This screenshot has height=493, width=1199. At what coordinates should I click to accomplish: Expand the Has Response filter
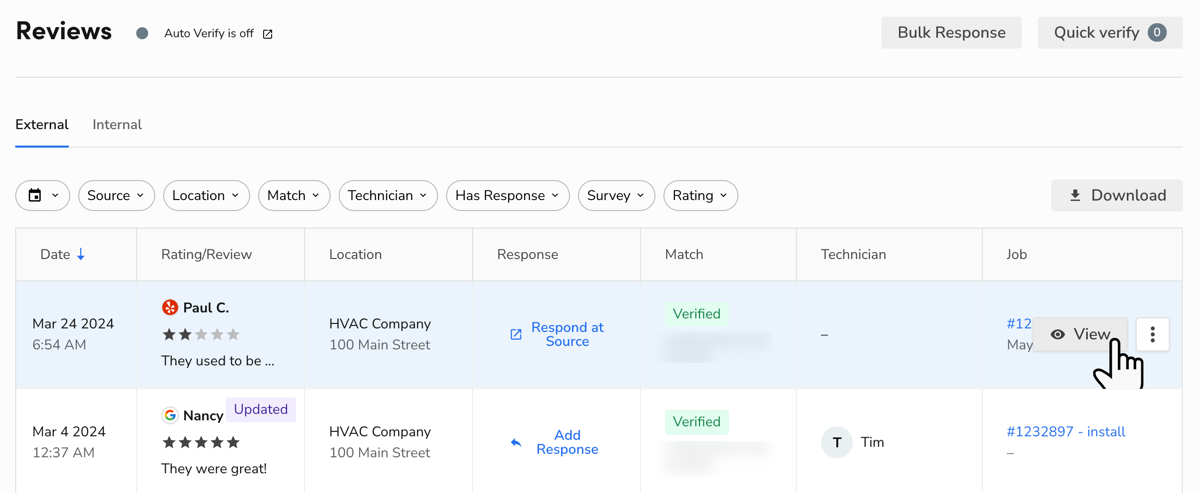click(507, 196)
